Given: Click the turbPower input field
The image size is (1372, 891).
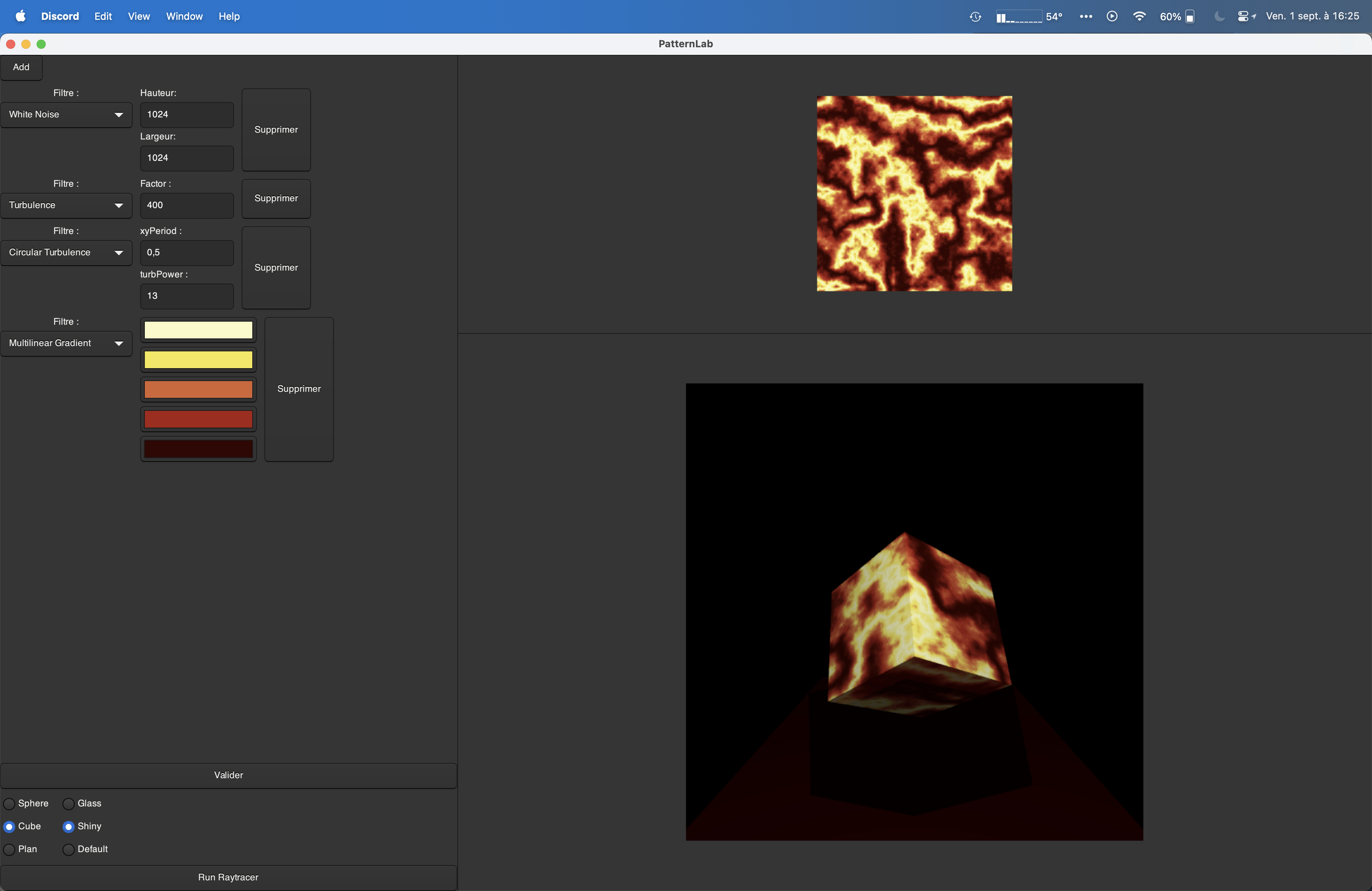Looking at the screenshot, I should [x=186, y=296].
